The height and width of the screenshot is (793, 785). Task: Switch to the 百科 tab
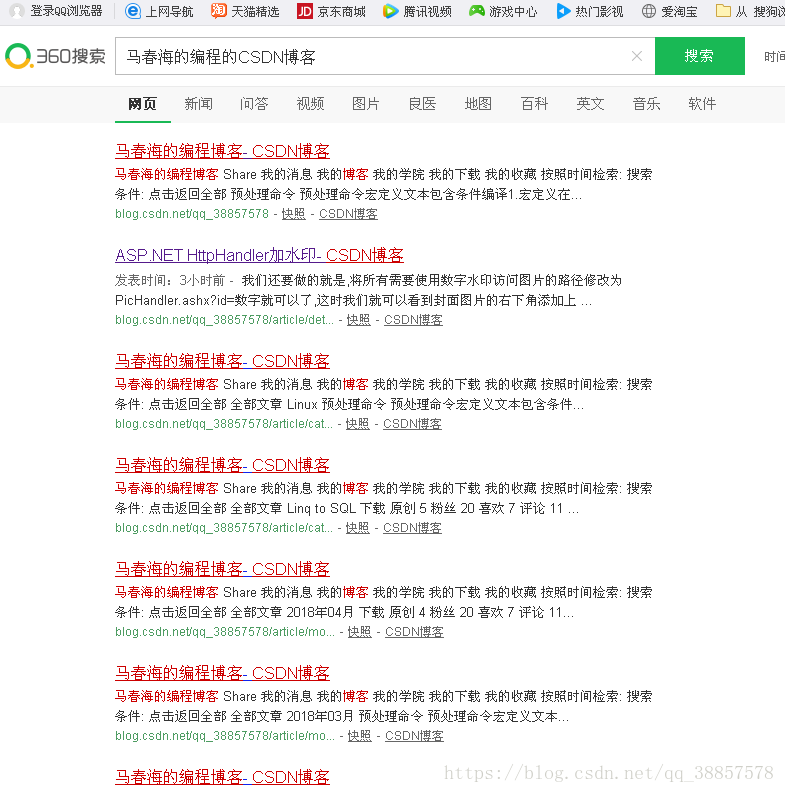point(534,104)
